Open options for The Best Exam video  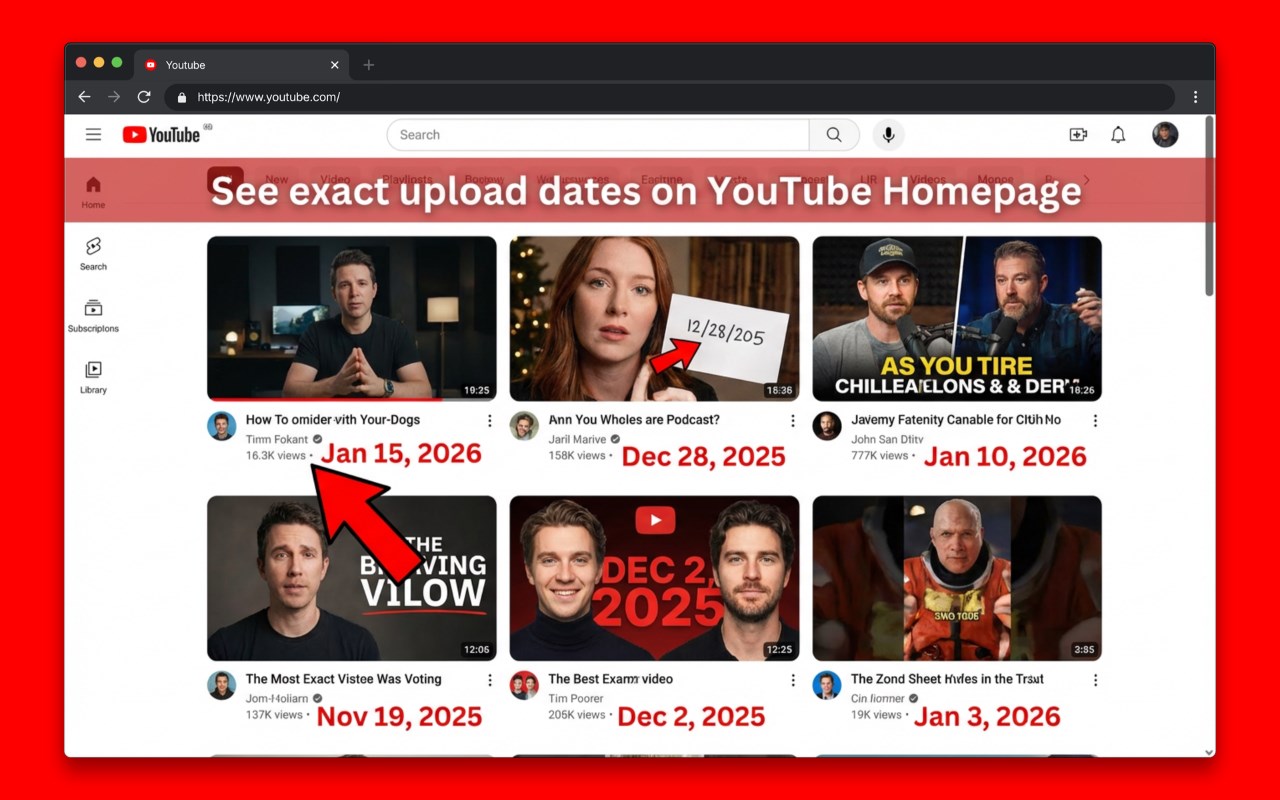coord(793,680)
